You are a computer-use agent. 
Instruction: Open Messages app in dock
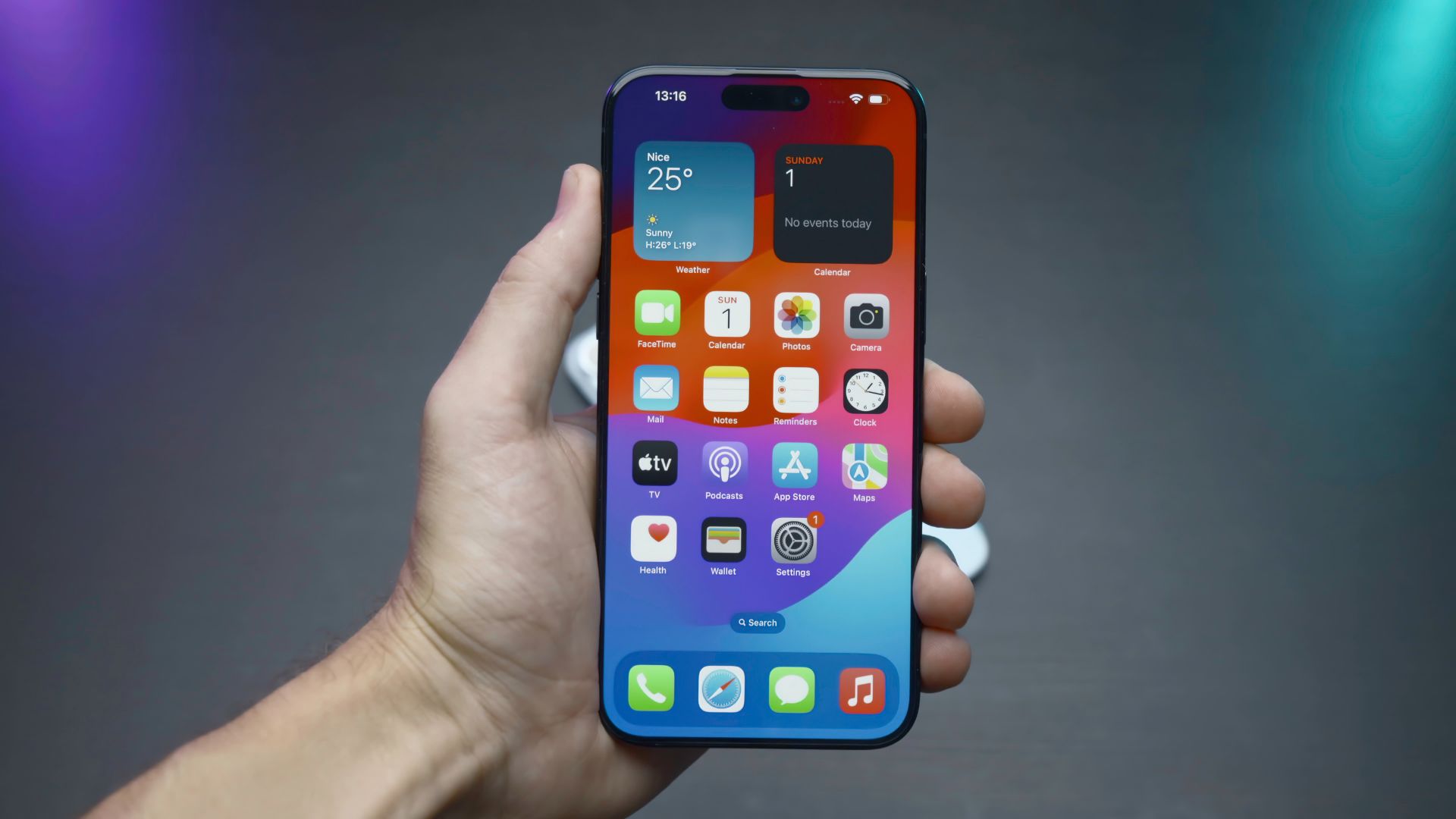(x=791, y=691)
